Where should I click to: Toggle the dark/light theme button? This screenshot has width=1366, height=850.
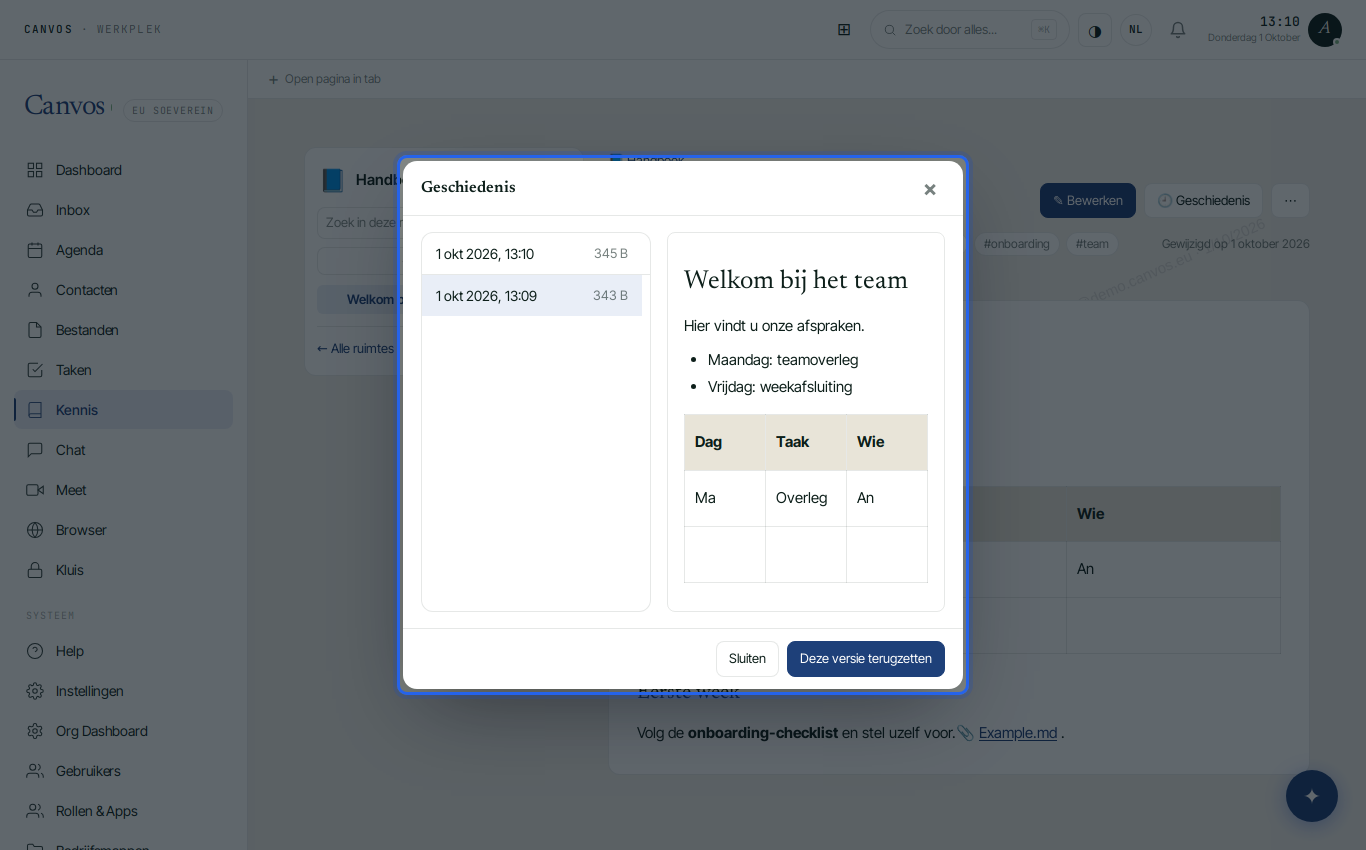[1095, 30]
